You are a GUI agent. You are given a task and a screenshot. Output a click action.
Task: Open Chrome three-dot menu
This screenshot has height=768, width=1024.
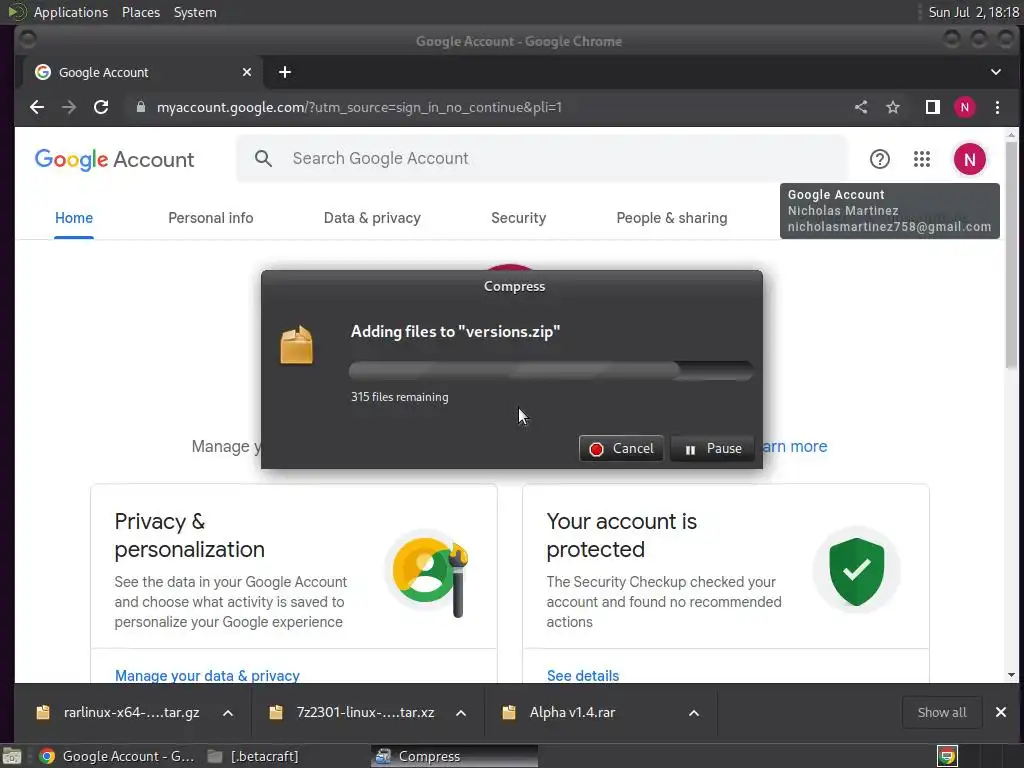[x=997, y=107]
